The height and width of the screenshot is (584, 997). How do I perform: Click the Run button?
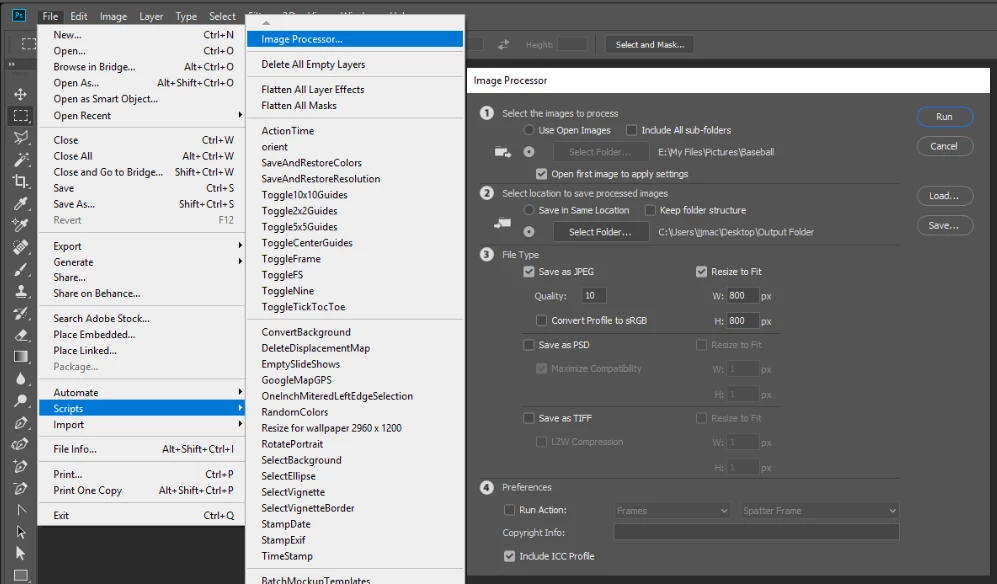point(944,116)
